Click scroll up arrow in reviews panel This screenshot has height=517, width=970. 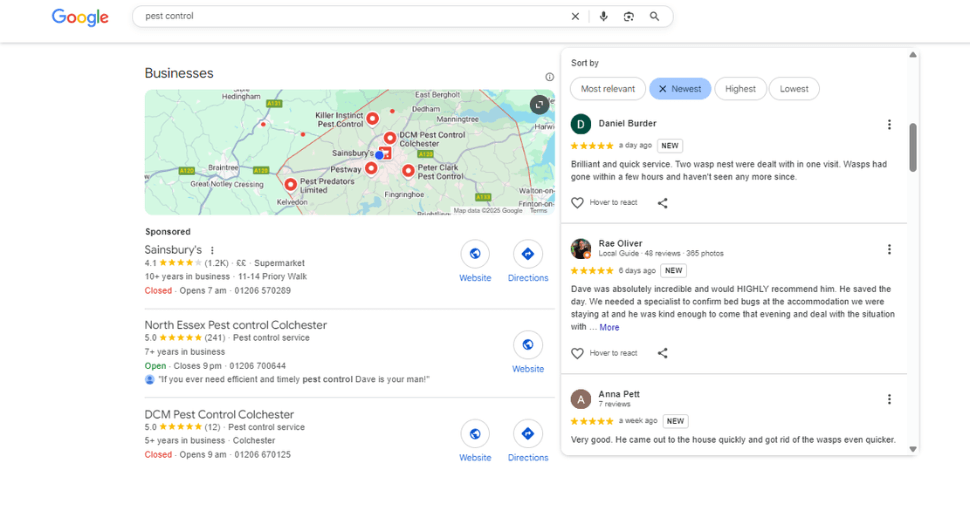[x=912, y=55]
